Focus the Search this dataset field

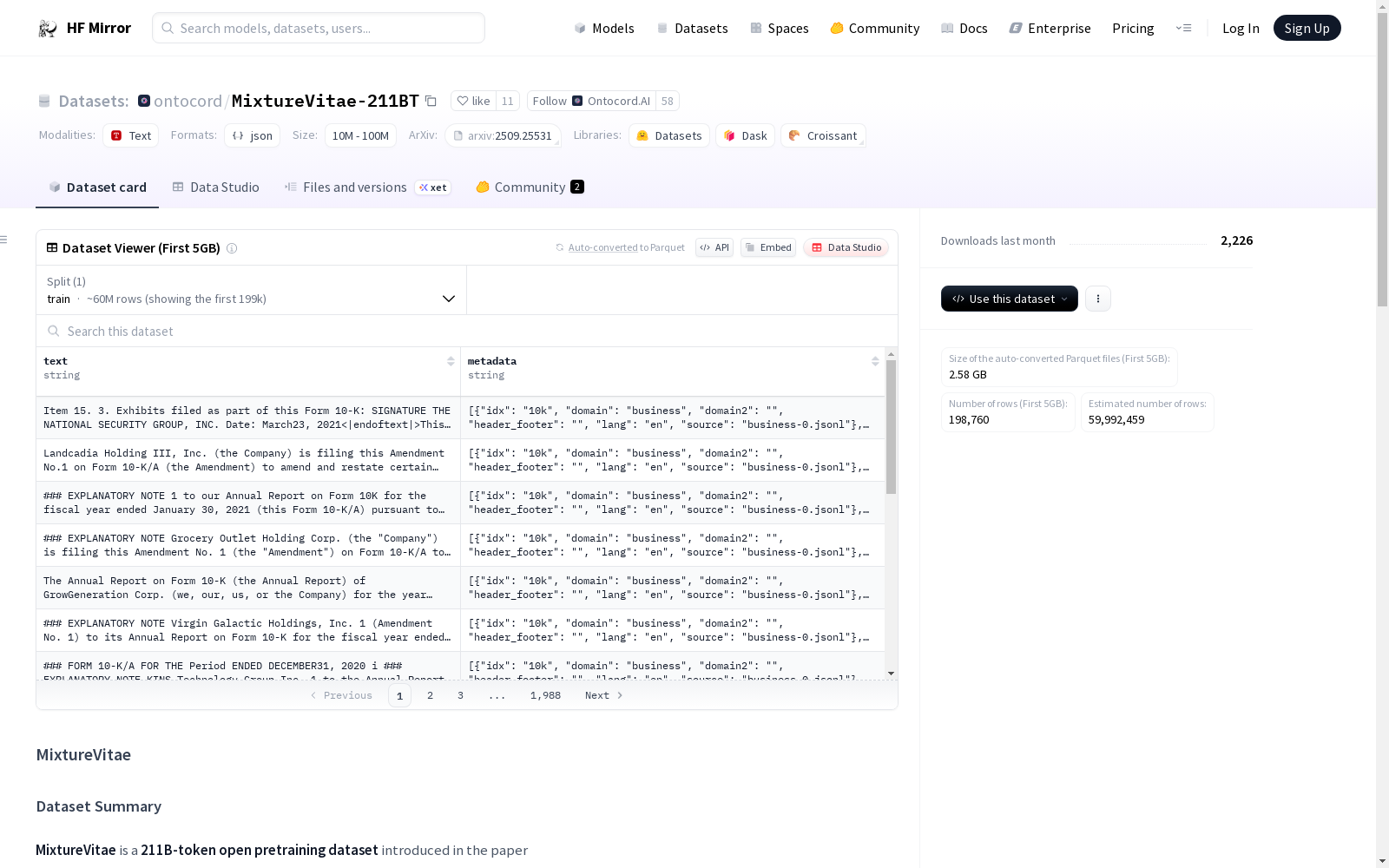coord(467,332)
